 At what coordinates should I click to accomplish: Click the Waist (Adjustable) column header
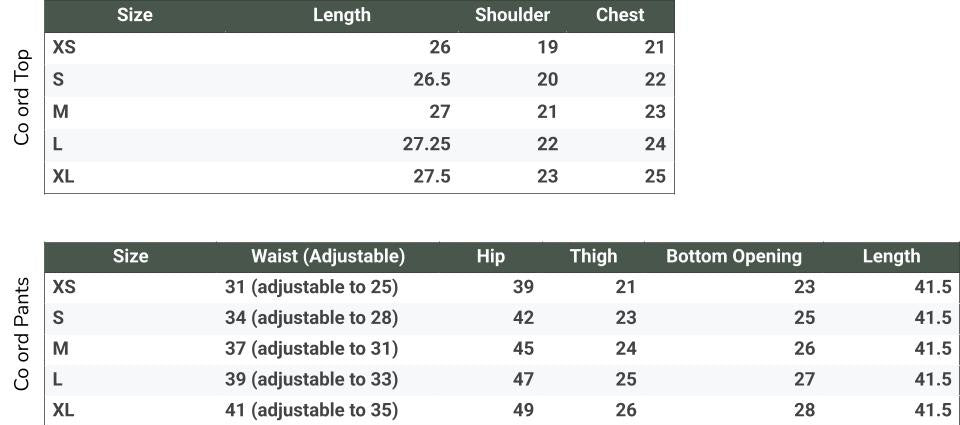click(328, 256)
